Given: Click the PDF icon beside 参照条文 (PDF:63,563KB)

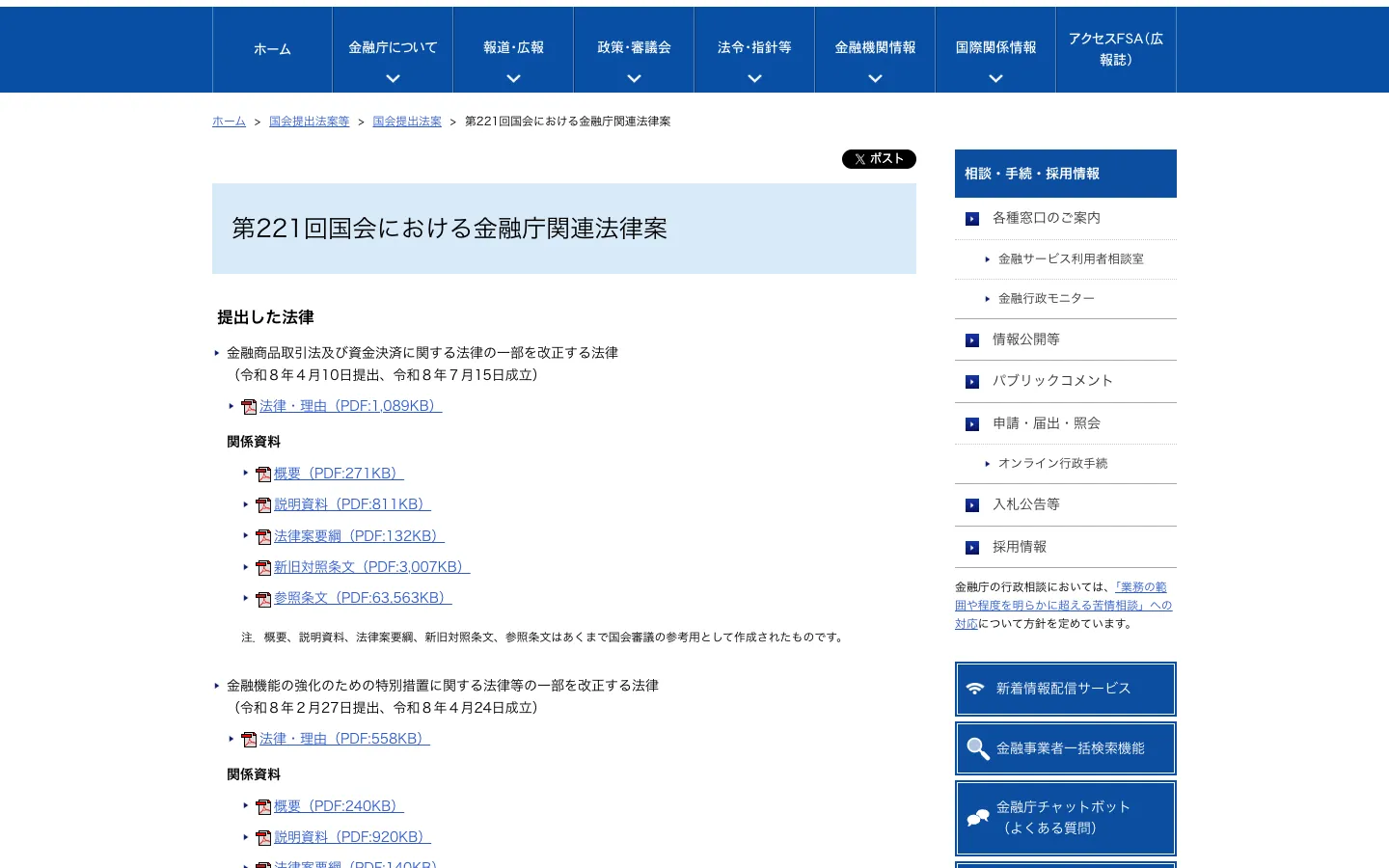Looking at the screenshot, I should pyautogui.click(x=263, y=599).
